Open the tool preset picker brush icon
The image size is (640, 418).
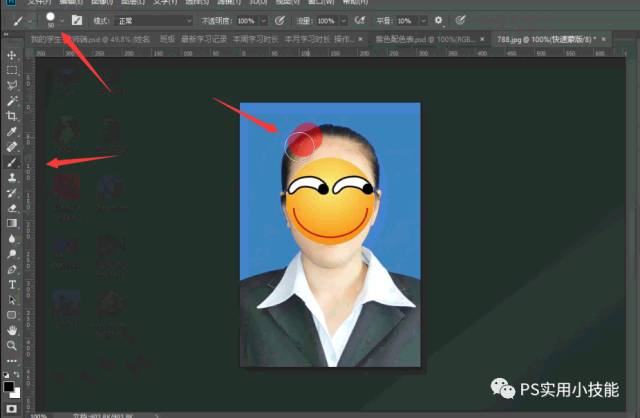tap(18, 20)
